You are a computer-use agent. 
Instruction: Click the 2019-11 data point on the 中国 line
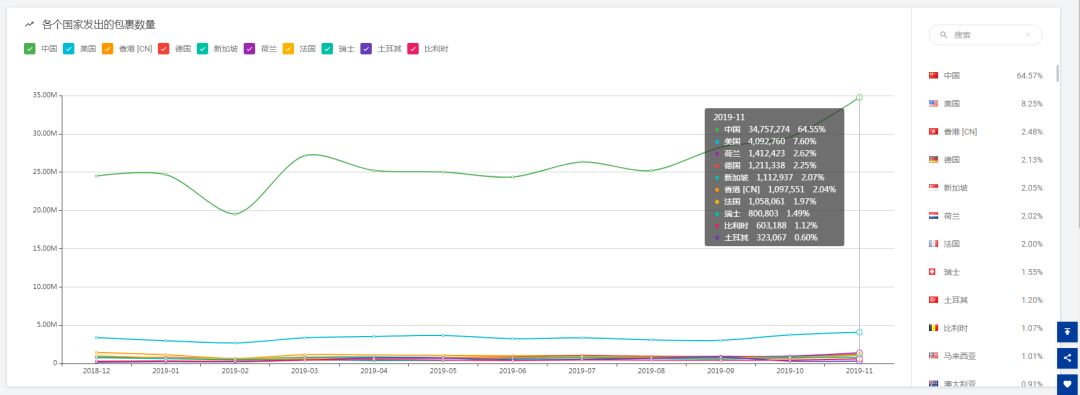(x=860, y=97)
